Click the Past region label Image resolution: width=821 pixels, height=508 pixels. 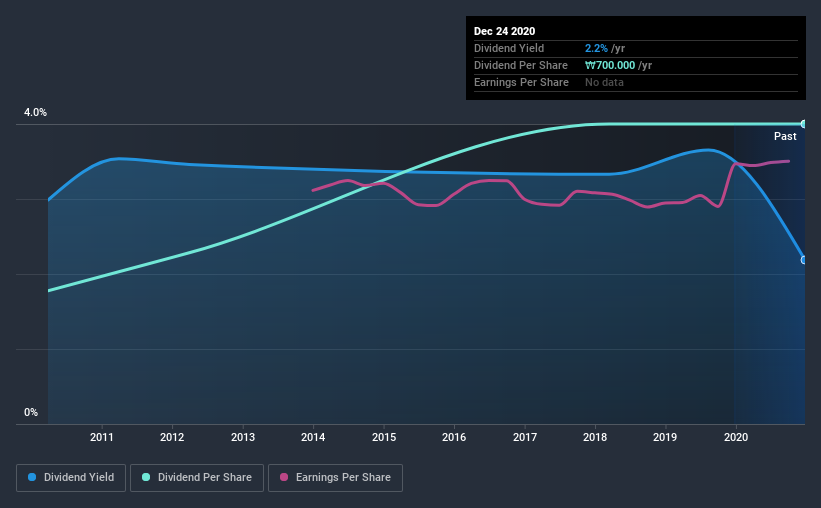tap(785, 136)
